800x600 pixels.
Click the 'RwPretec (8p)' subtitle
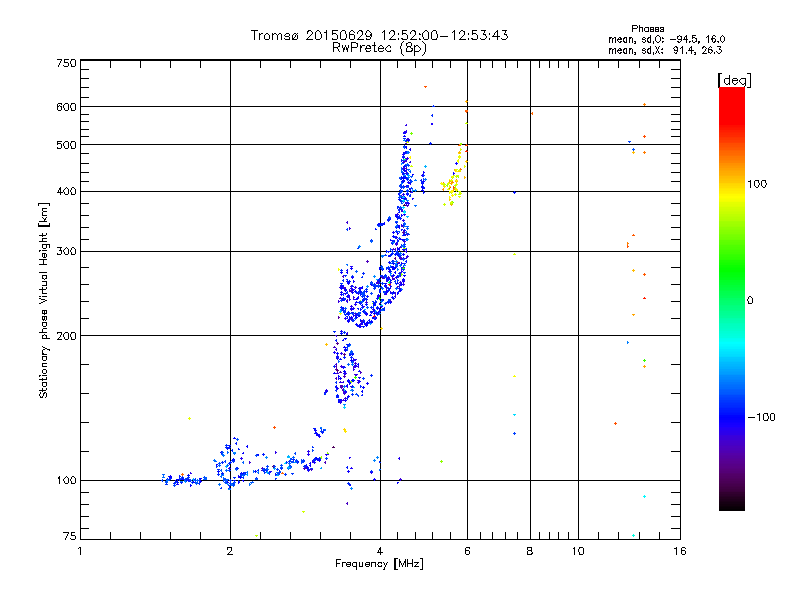pyautogui.click(x=379, y=48)
